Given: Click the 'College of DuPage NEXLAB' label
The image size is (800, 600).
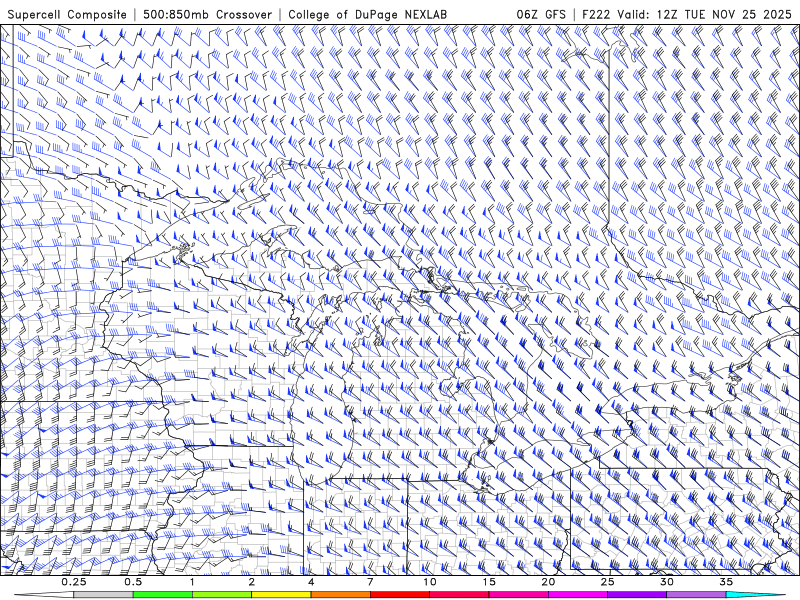Looking at the screenshot, I should click(367, 14).
